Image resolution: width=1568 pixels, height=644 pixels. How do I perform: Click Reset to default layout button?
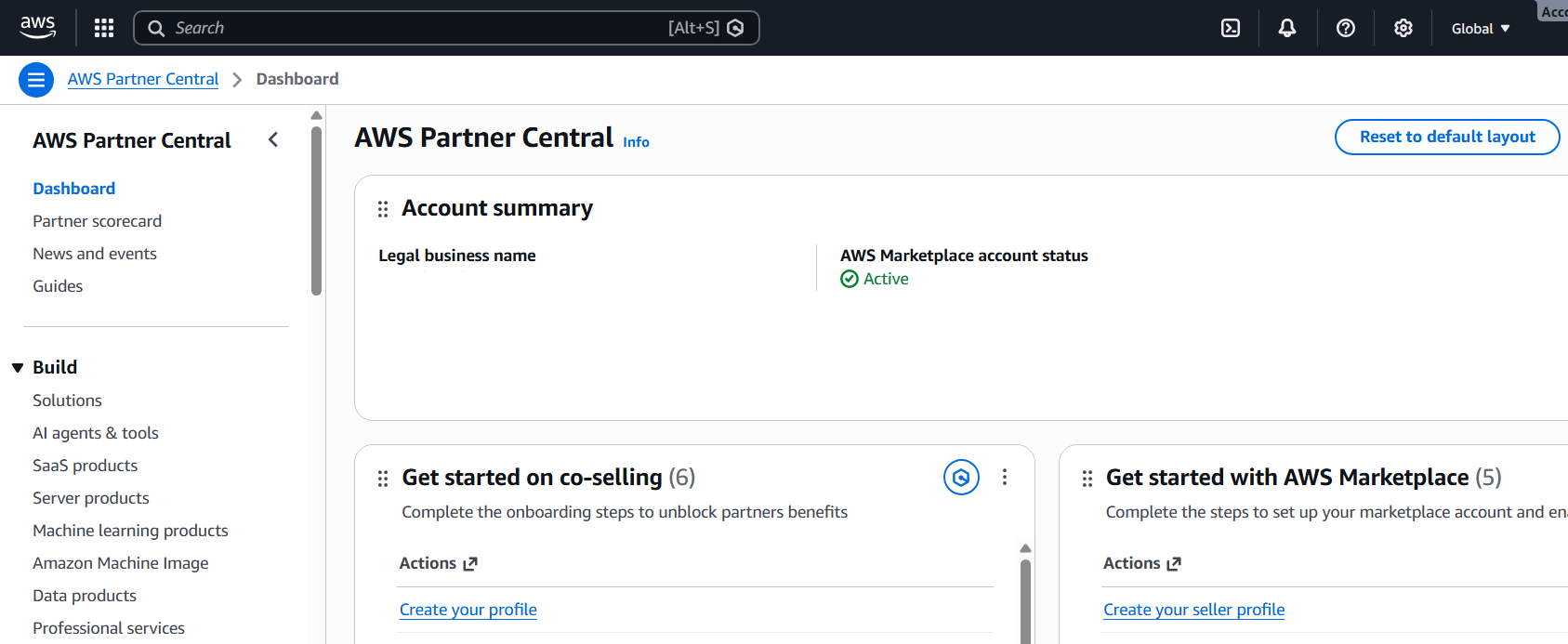[1446, 137]
